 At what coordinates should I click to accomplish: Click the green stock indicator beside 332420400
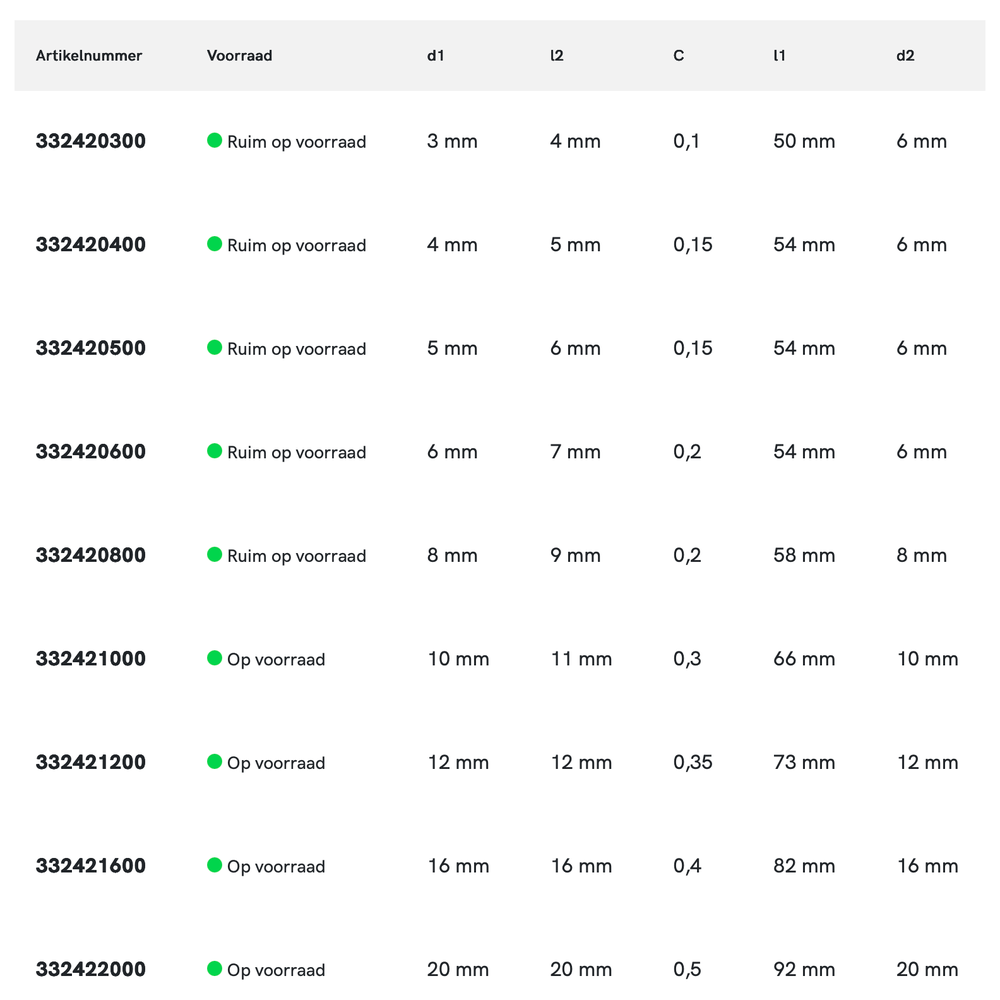pyautogui.click(x=214, y=244)
